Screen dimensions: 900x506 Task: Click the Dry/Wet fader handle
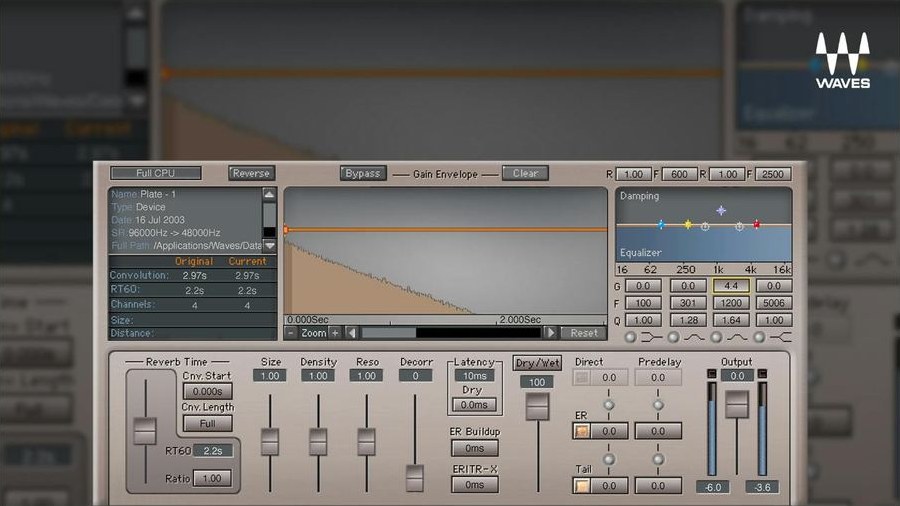click(537, 407)
